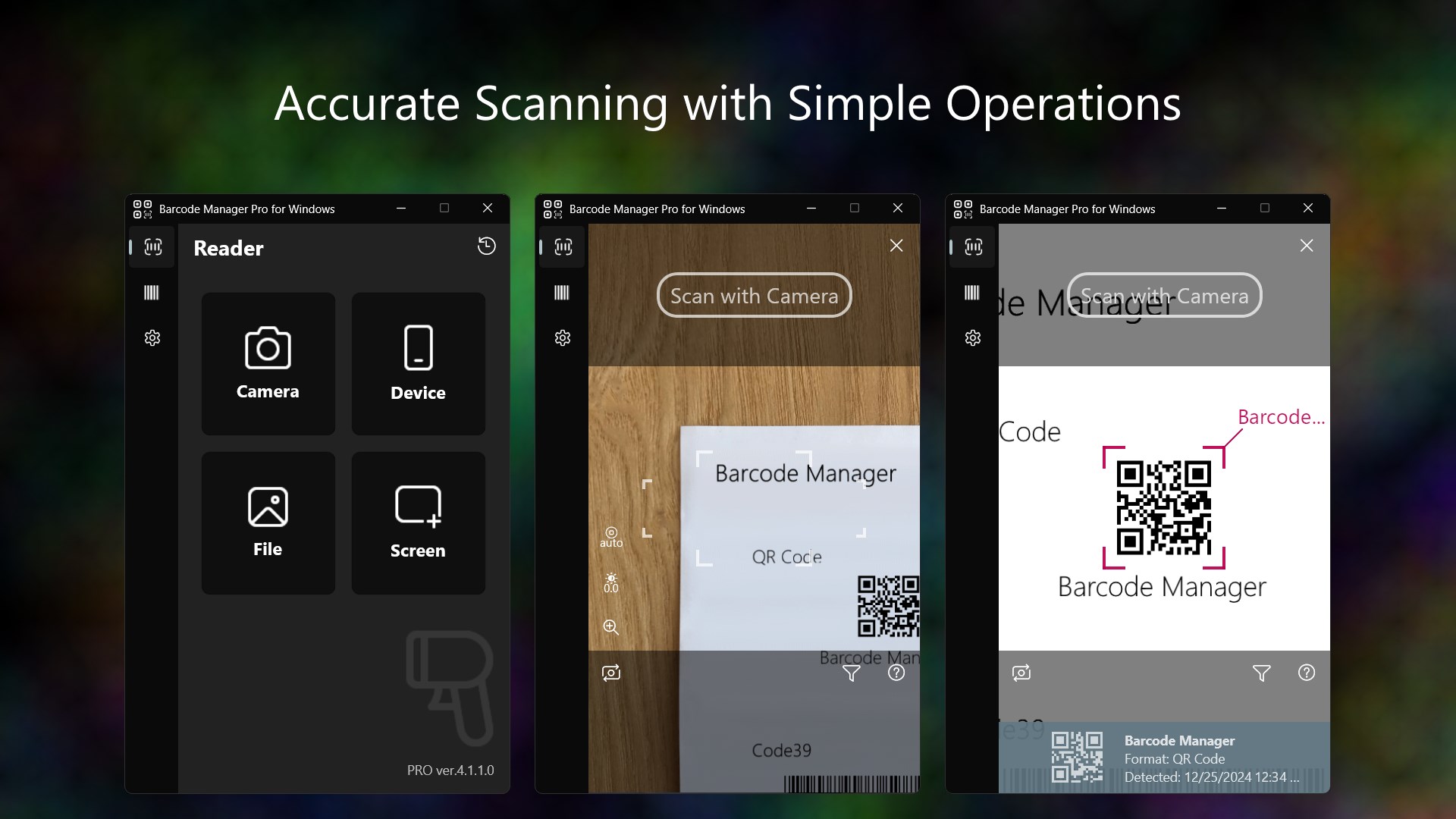Screen dimensions: 1456x819
Task: Open the filter funnel in the right window
Action: click(1261, 673)
